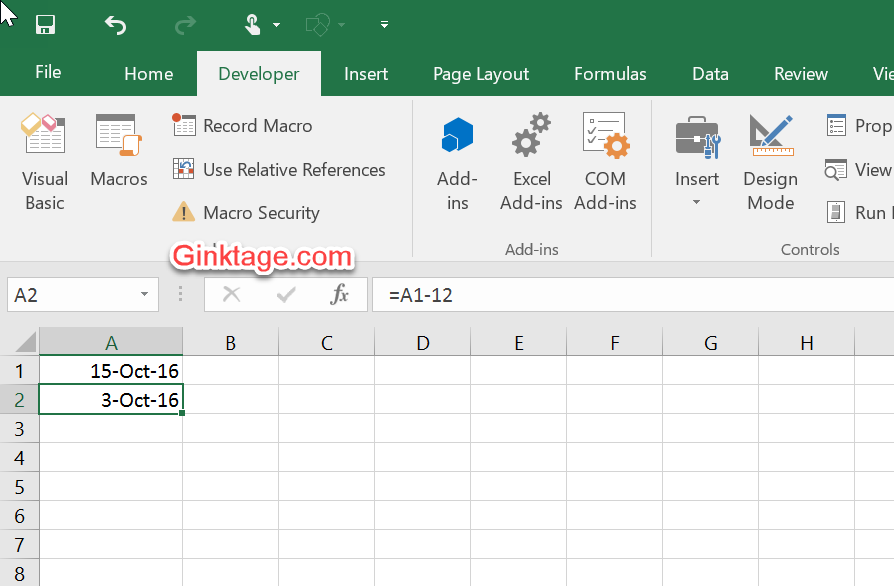Viewport: 894px width, 586px height.
Task: Click the Undo arrow in Quick Access Toolbar
Action: coord(115,24)
